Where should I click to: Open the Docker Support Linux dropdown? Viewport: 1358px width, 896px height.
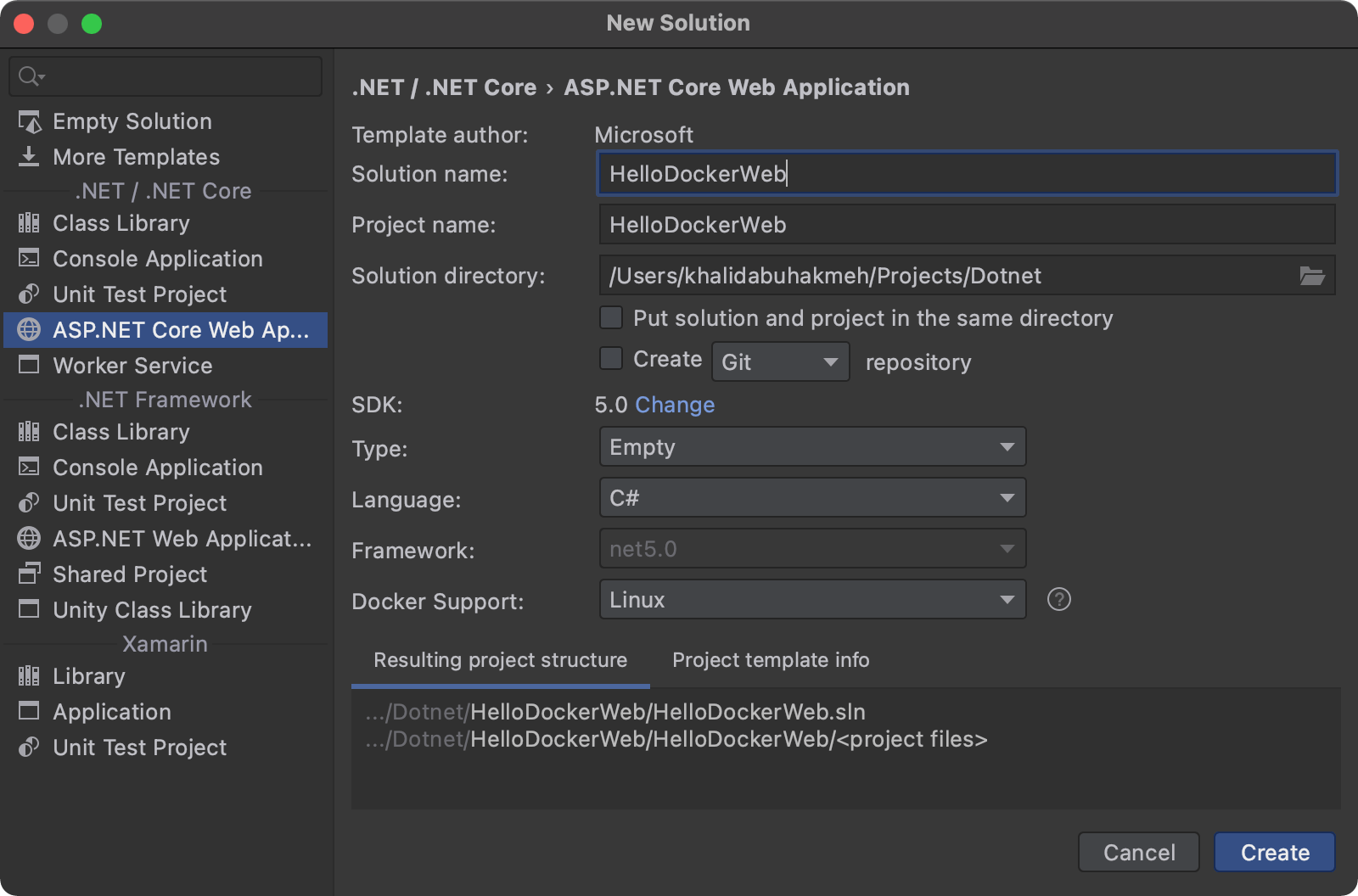click(812, 600)
